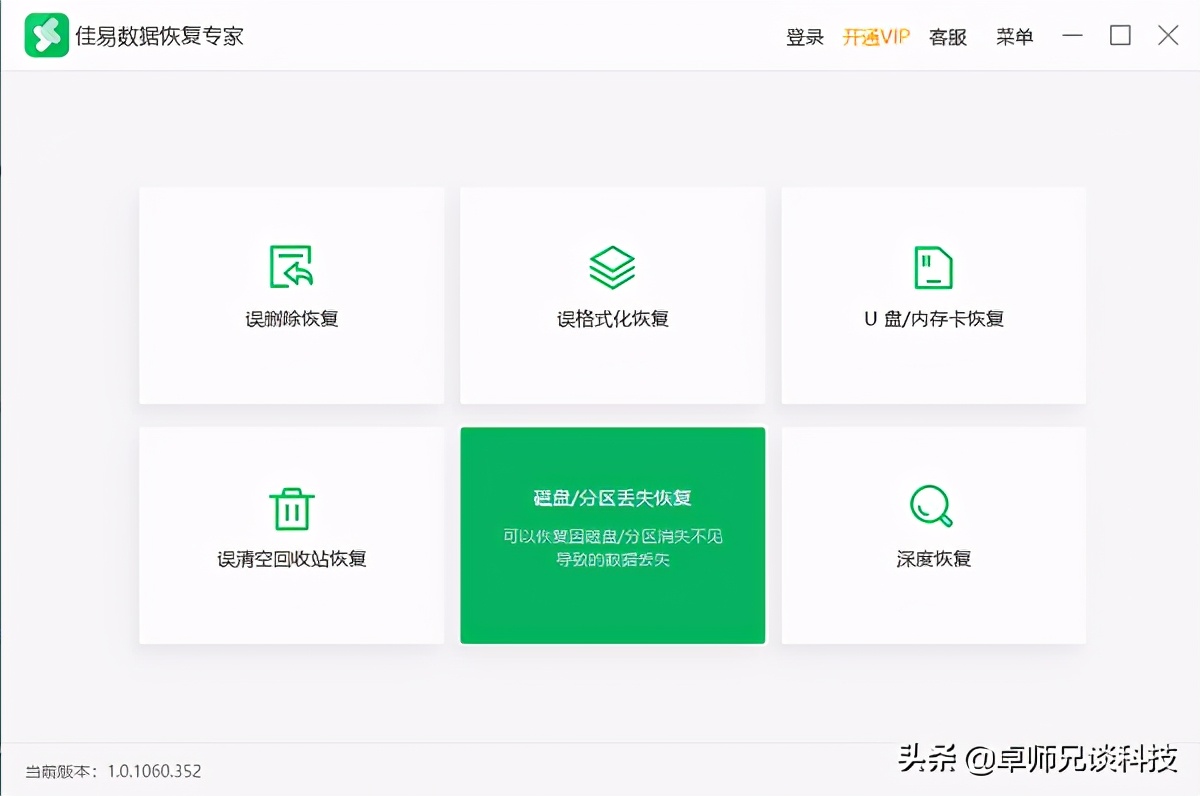Click the 开通VIP crown-colored label

[876, 37]
